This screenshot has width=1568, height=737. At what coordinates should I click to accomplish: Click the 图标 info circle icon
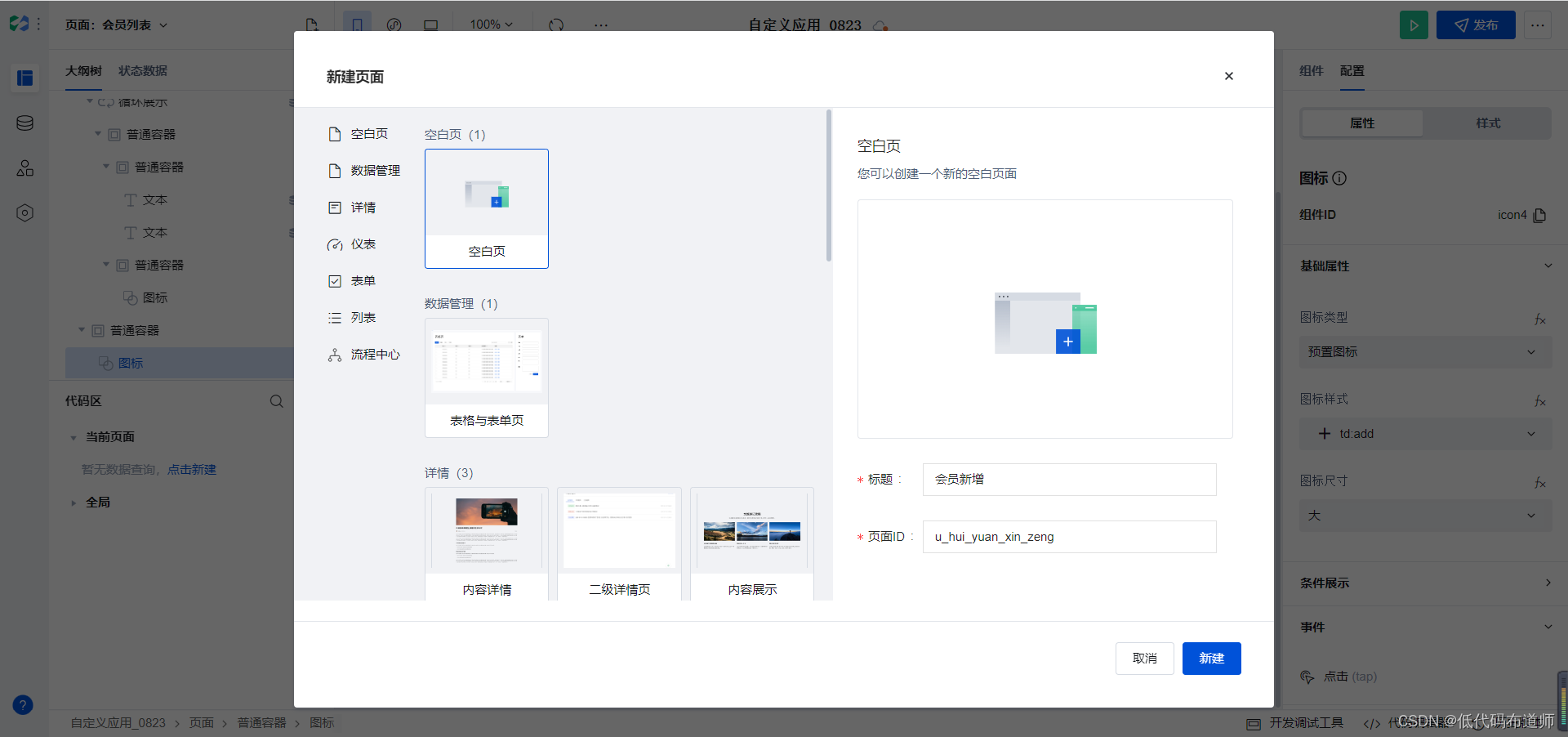click(x=1339, y=178)
